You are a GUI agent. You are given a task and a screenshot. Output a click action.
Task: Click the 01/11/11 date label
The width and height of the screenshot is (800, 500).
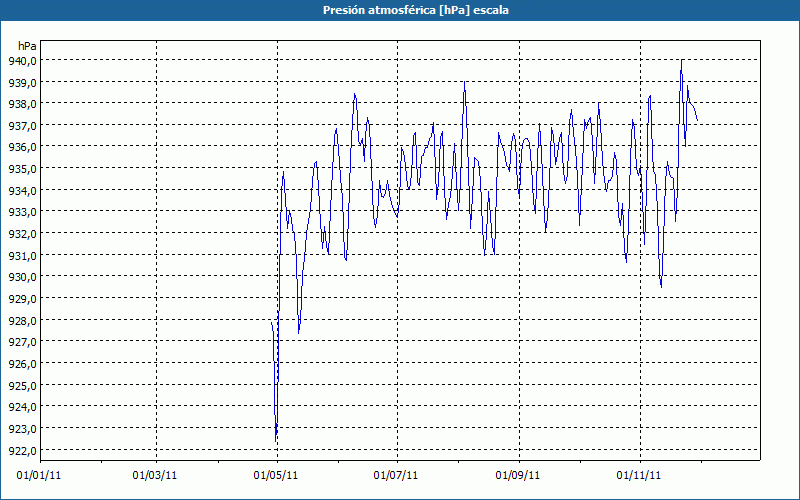point(639,476)
